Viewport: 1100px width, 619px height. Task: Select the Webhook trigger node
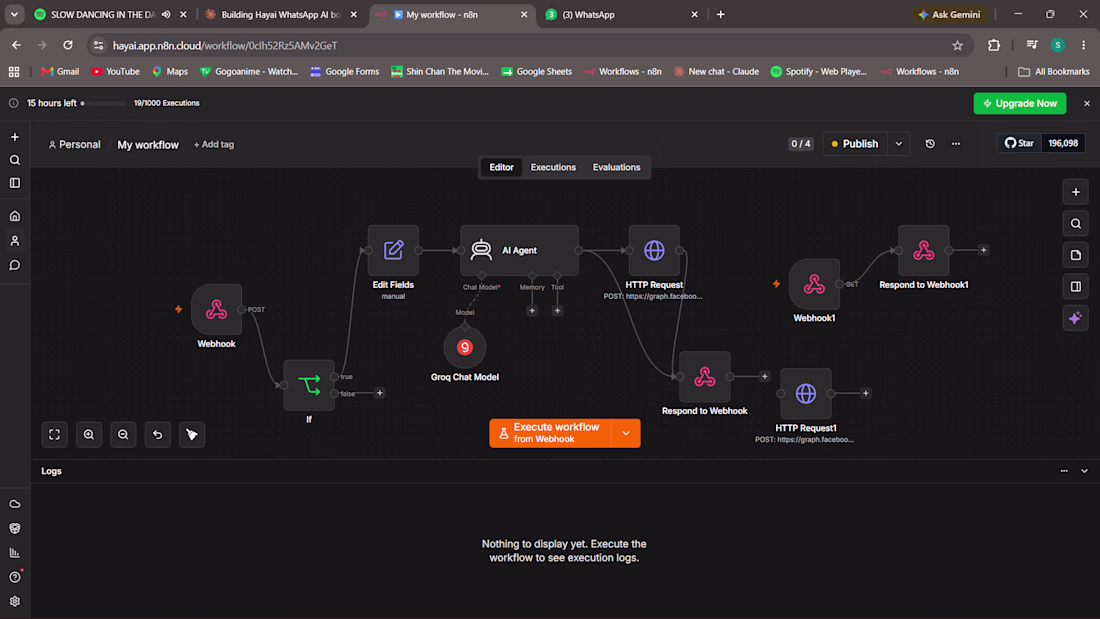pyautogui.click(x=216, y=310)
